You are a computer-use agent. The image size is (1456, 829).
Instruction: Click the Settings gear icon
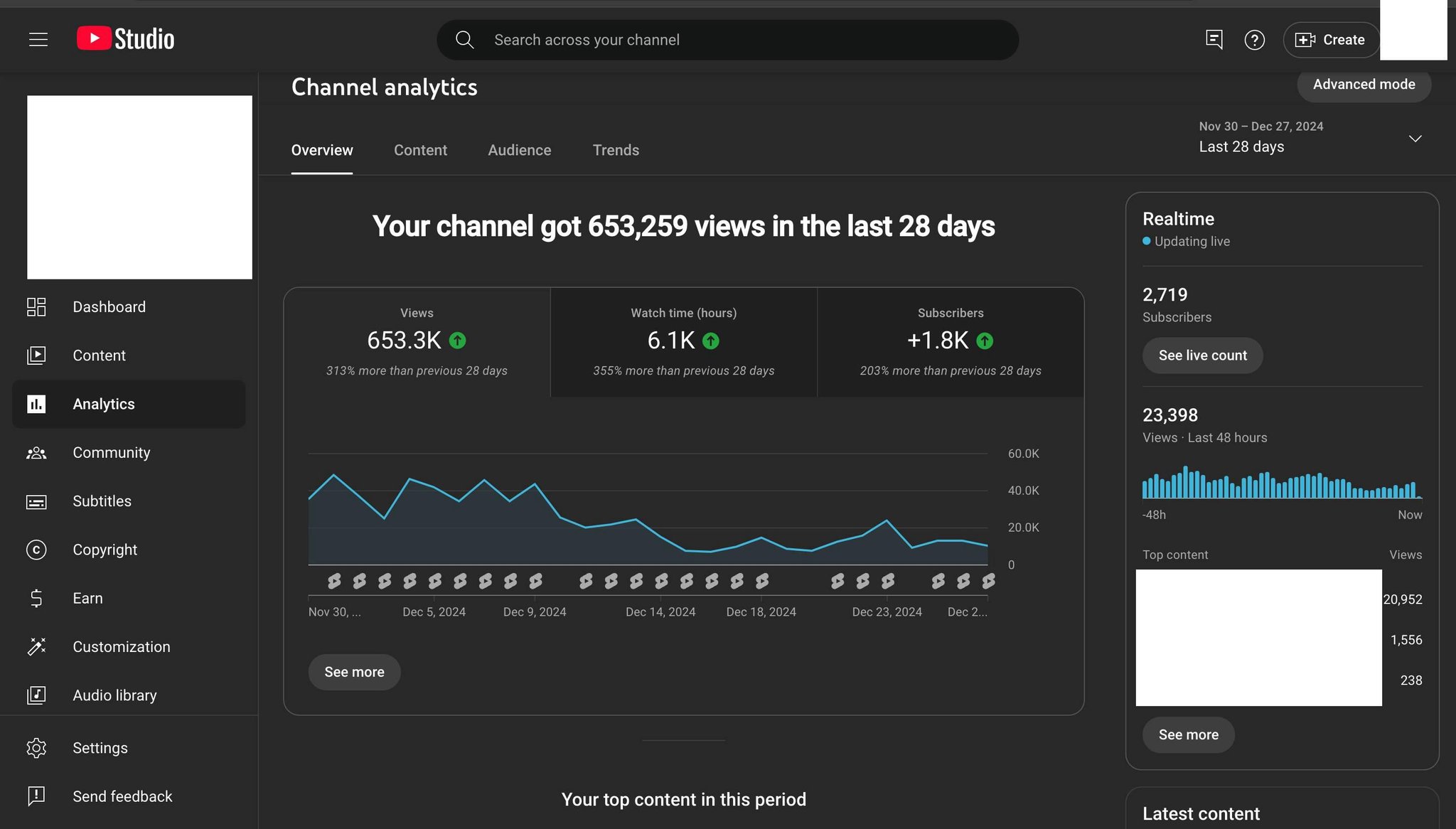point(36,748)
